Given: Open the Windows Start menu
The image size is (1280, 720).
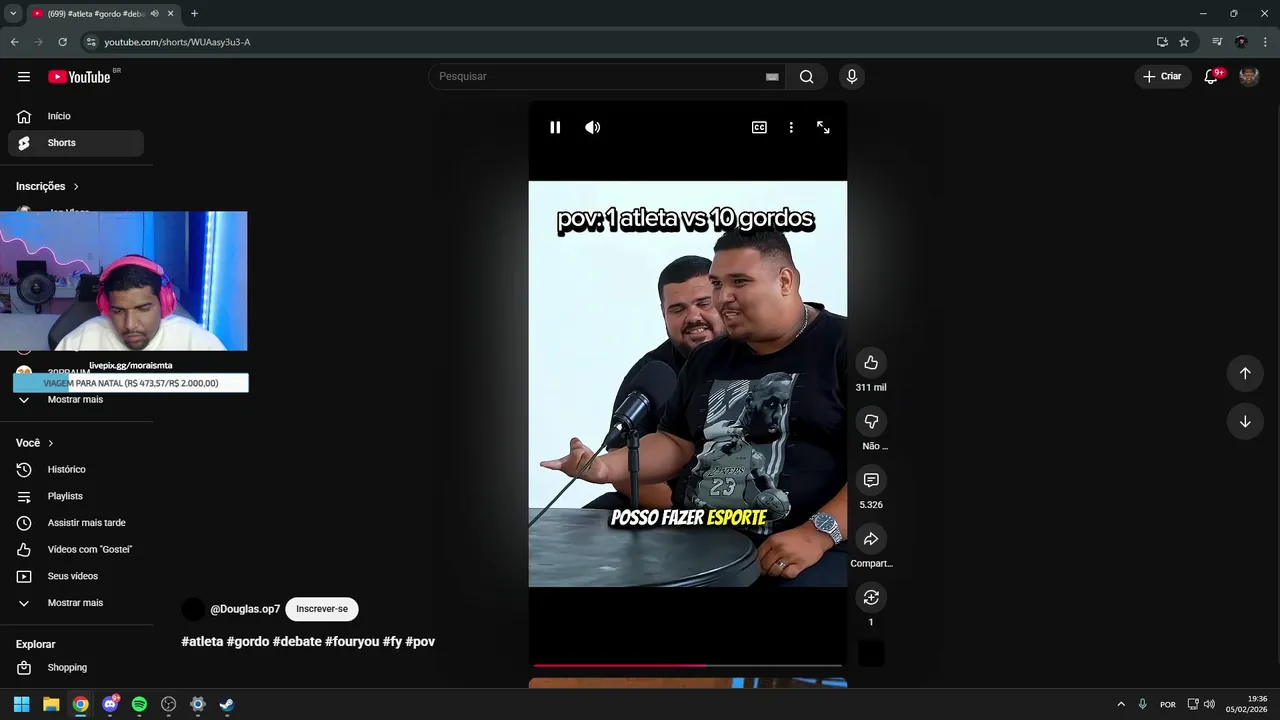Looking at the screenshot, I should pos(21,704).
